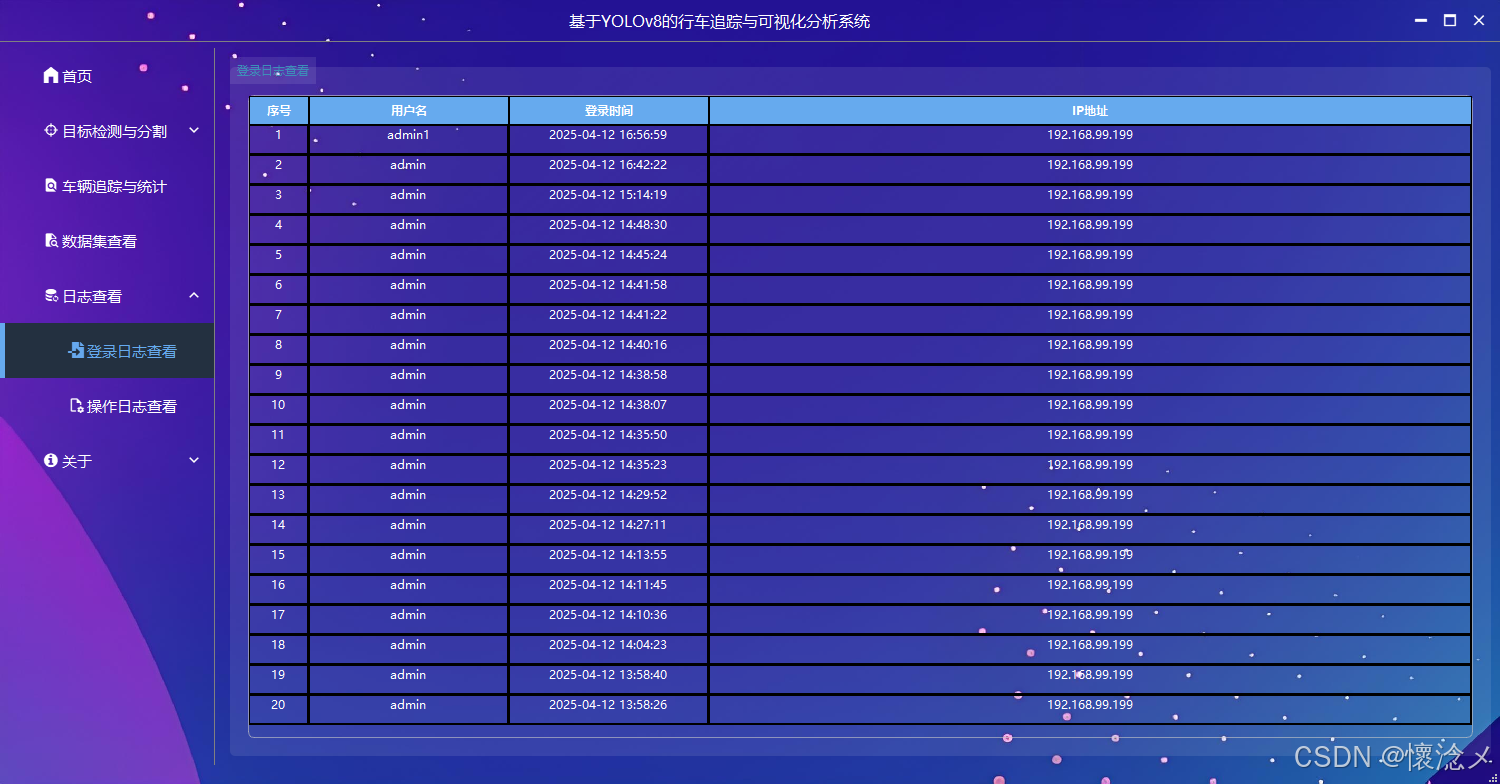1500x784 pixels.
Task: Sort by the IP地址 column header
Action: tap(1090, 110)
